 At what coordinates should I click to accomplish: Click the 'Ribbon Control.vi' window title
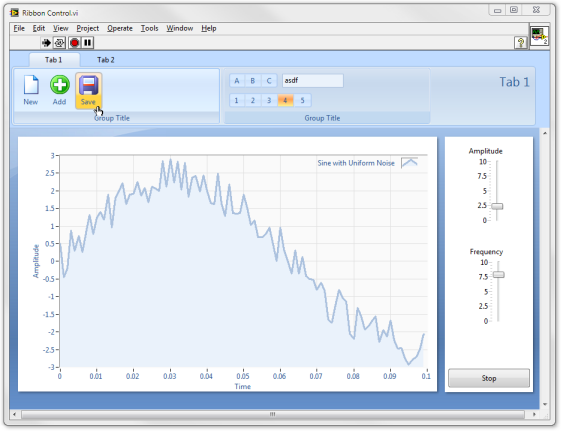pos(50,13)
